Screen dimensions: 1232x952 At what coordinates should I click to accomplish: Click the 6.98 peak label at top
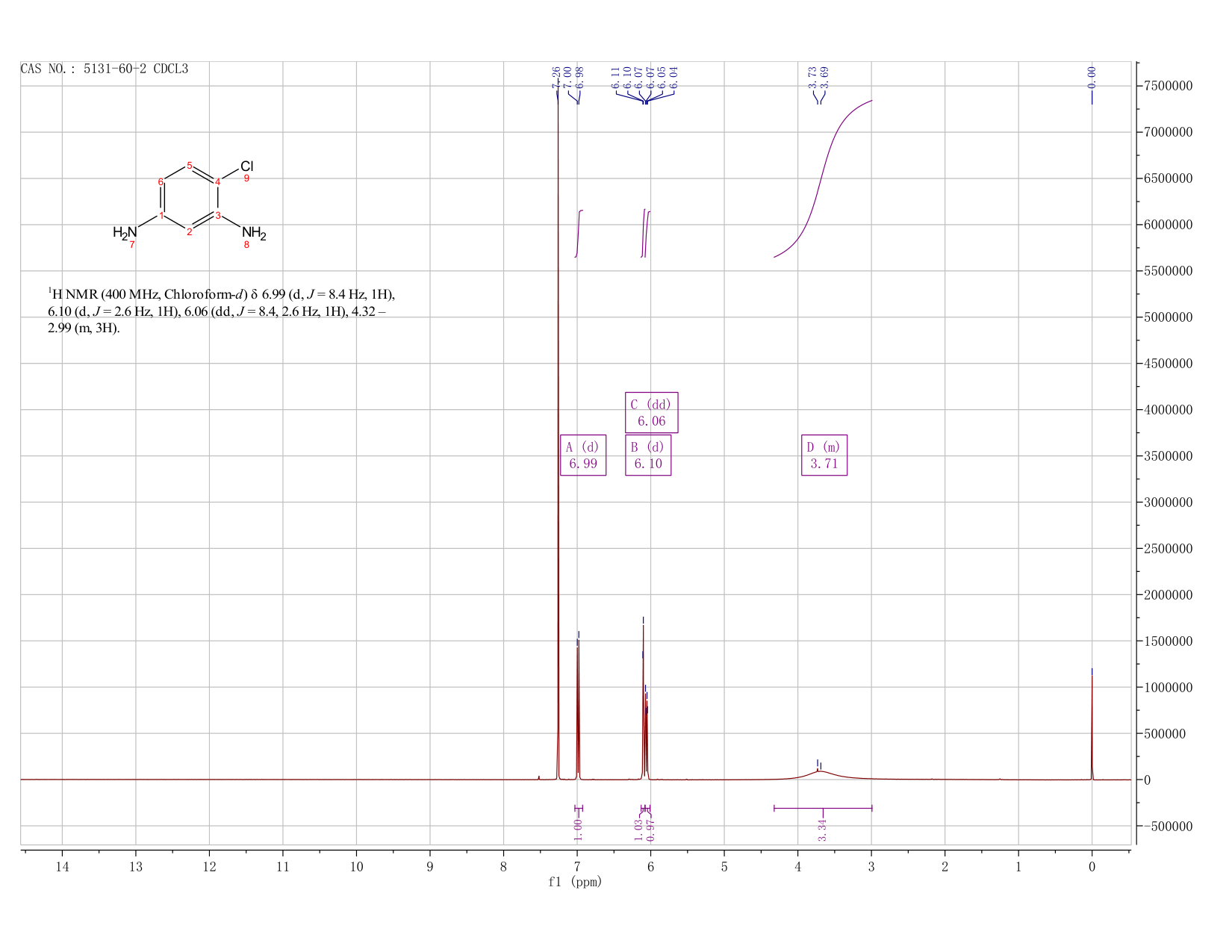580,78
